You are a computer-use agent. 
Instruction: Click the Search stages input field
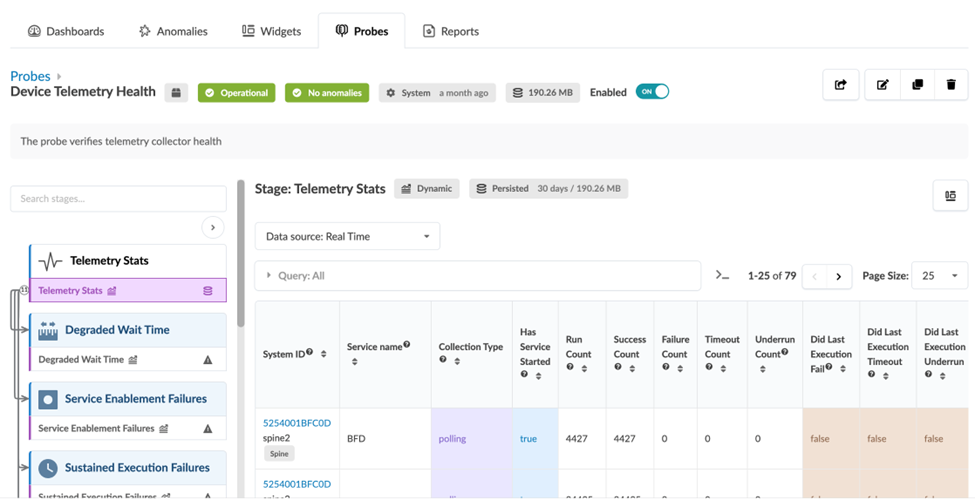[118, 199]
